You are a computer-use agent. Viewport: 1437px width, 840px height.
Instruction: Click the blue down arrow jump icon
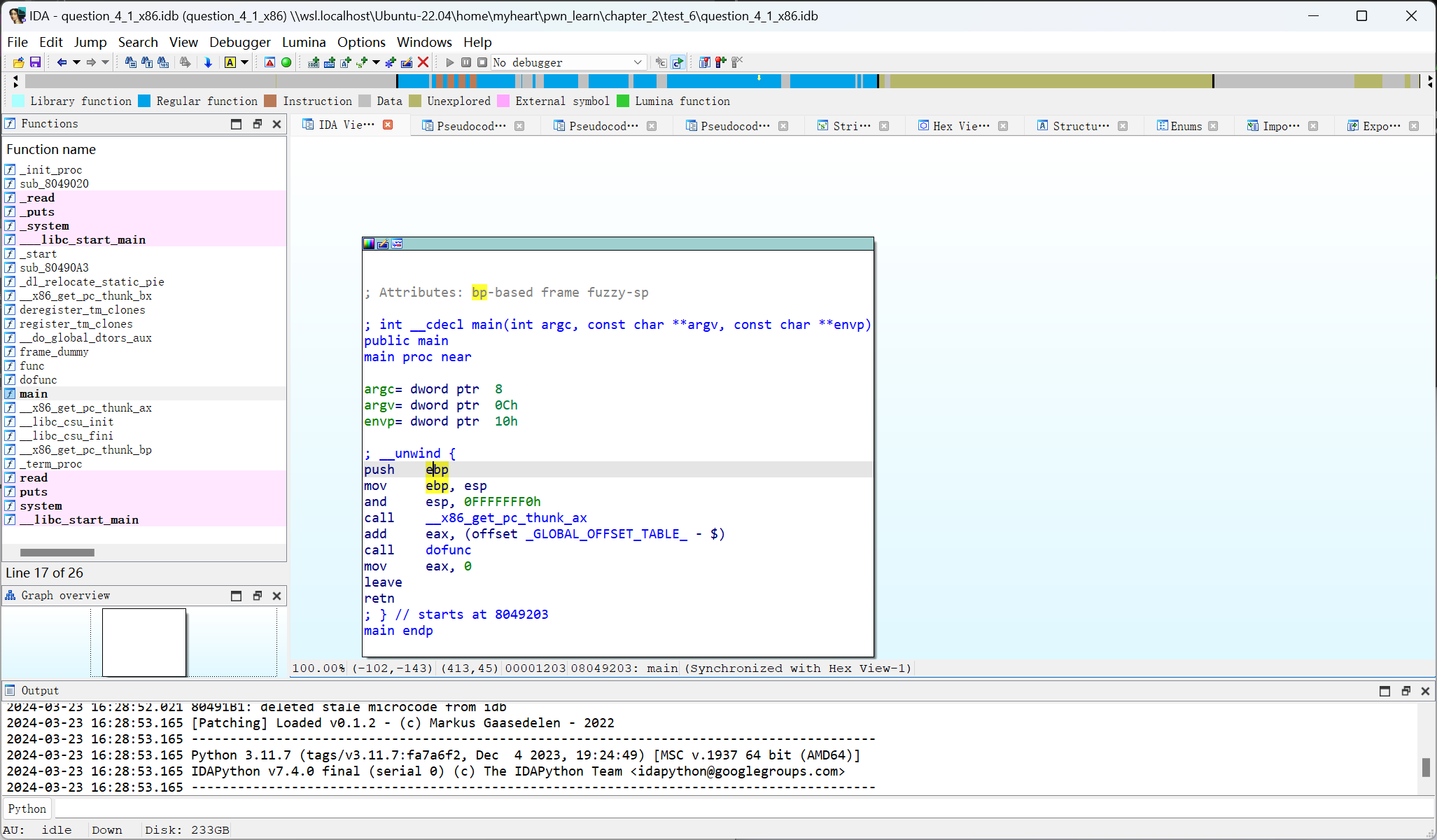coord(208,62)
